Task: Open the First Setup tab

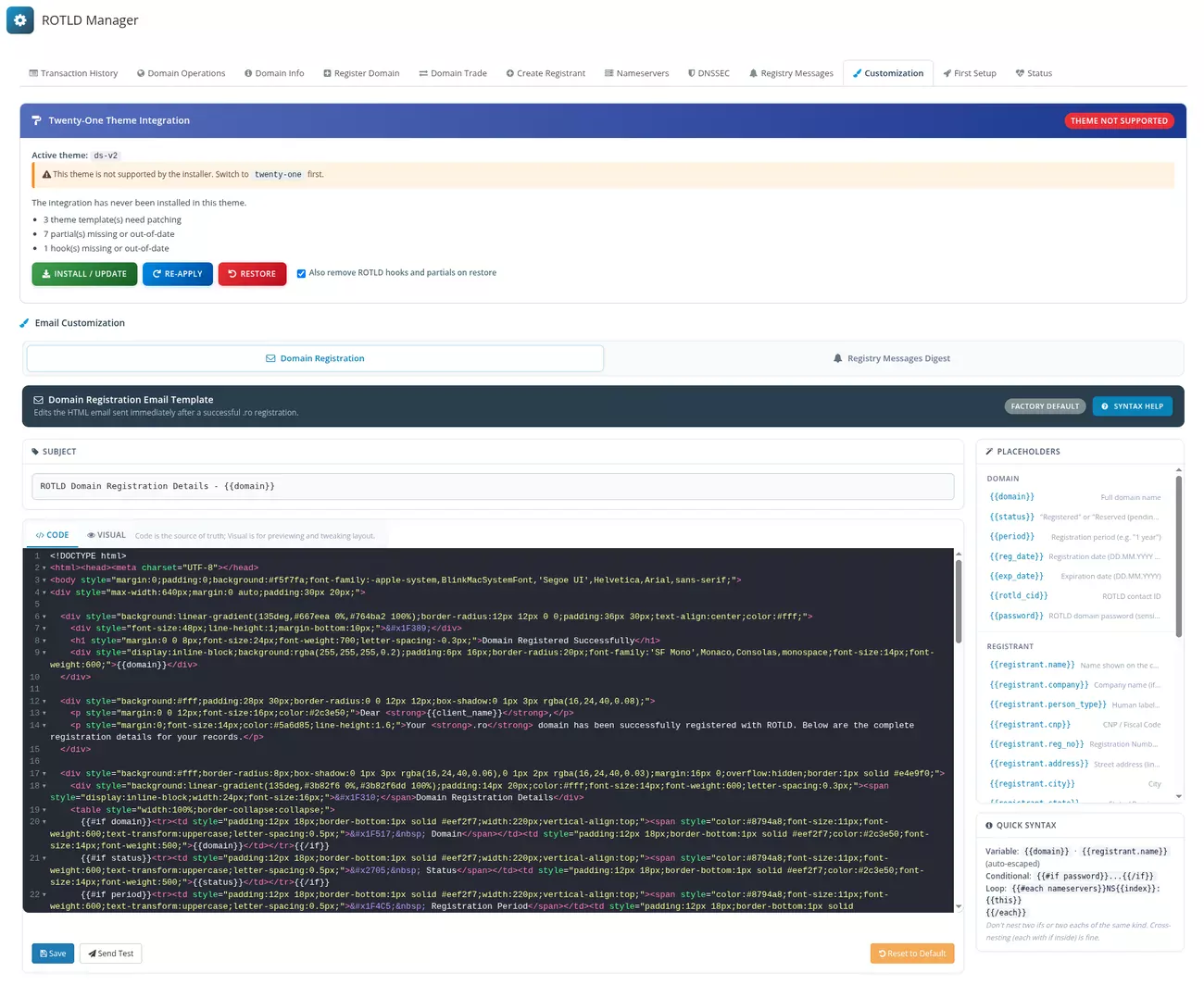Action: coord(970,73)
